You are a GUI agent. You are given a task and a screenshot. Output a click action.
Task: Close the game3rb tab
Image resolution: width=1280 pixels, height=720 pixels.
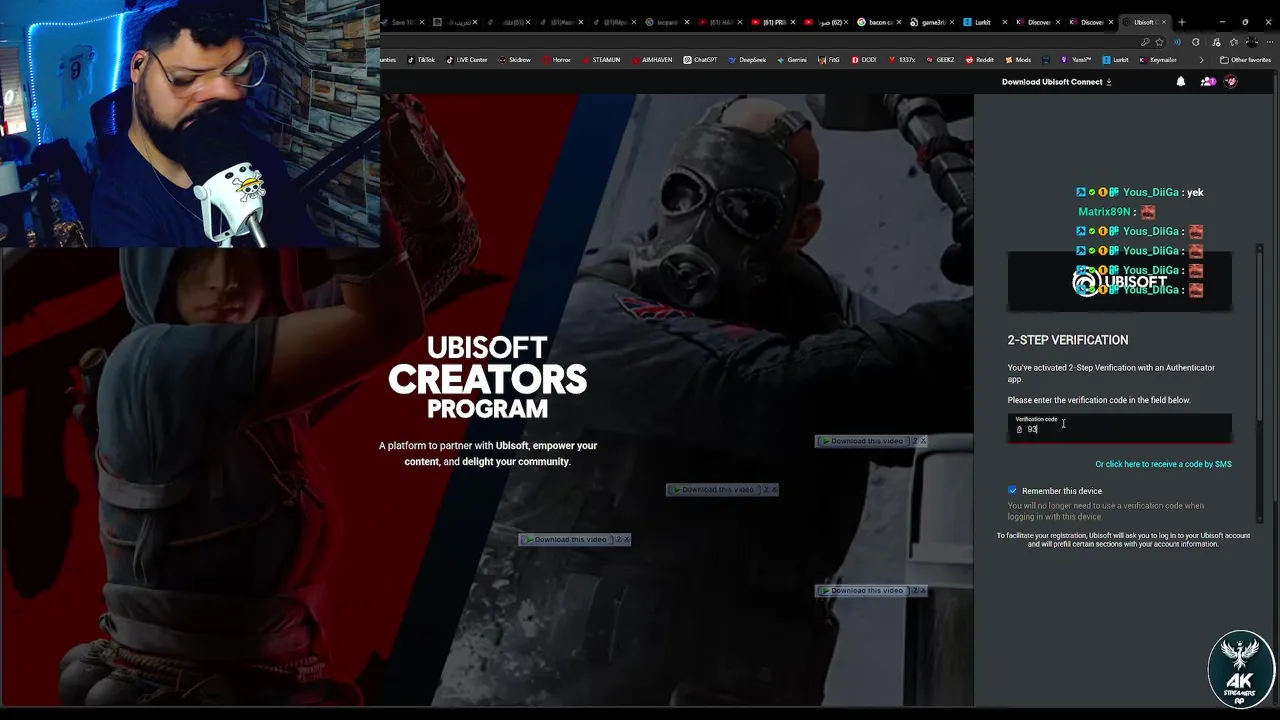[x=952, y=22]
